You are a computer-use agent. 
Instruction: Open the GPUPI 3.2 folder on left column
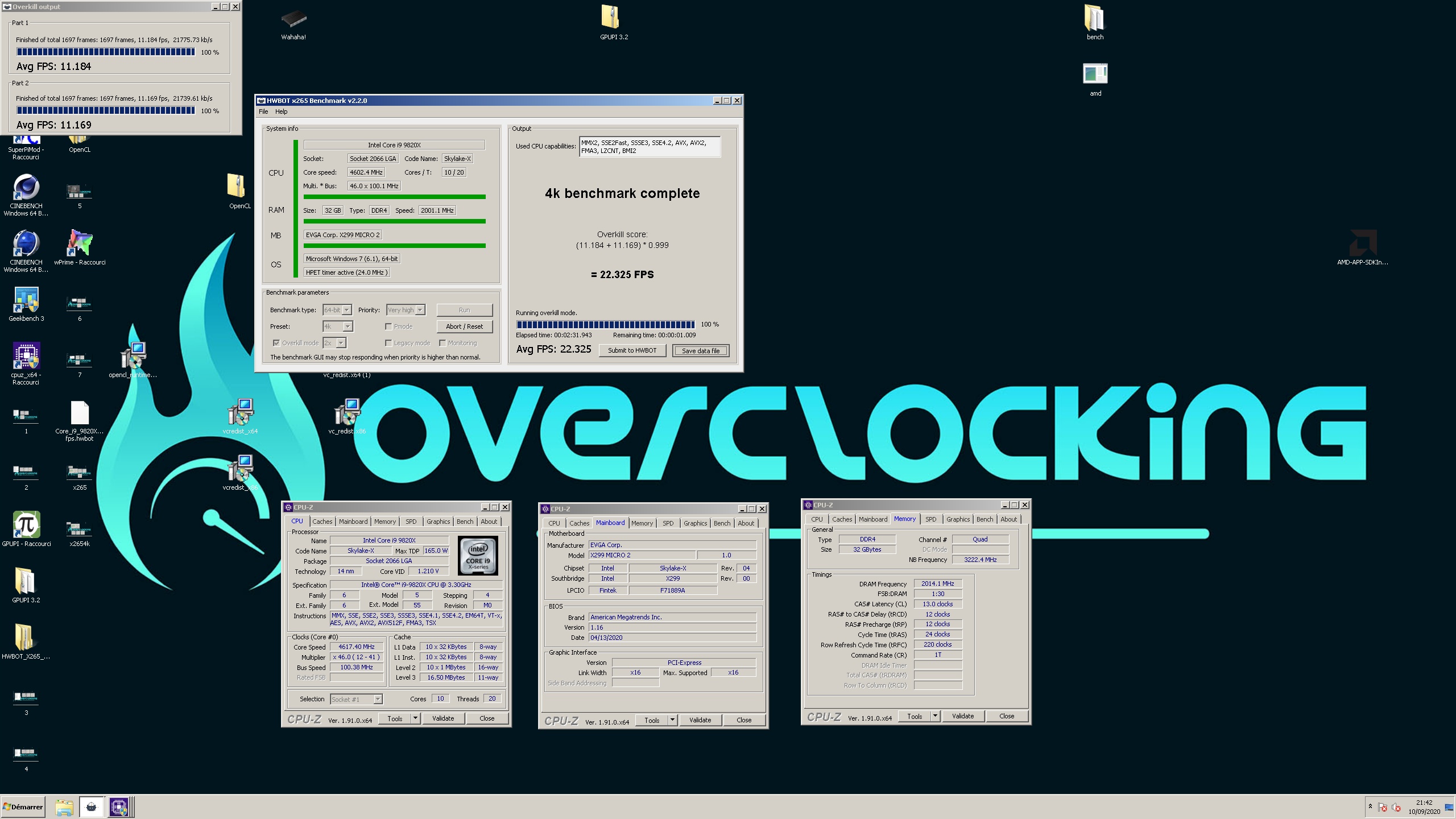[x=26, y=586]
